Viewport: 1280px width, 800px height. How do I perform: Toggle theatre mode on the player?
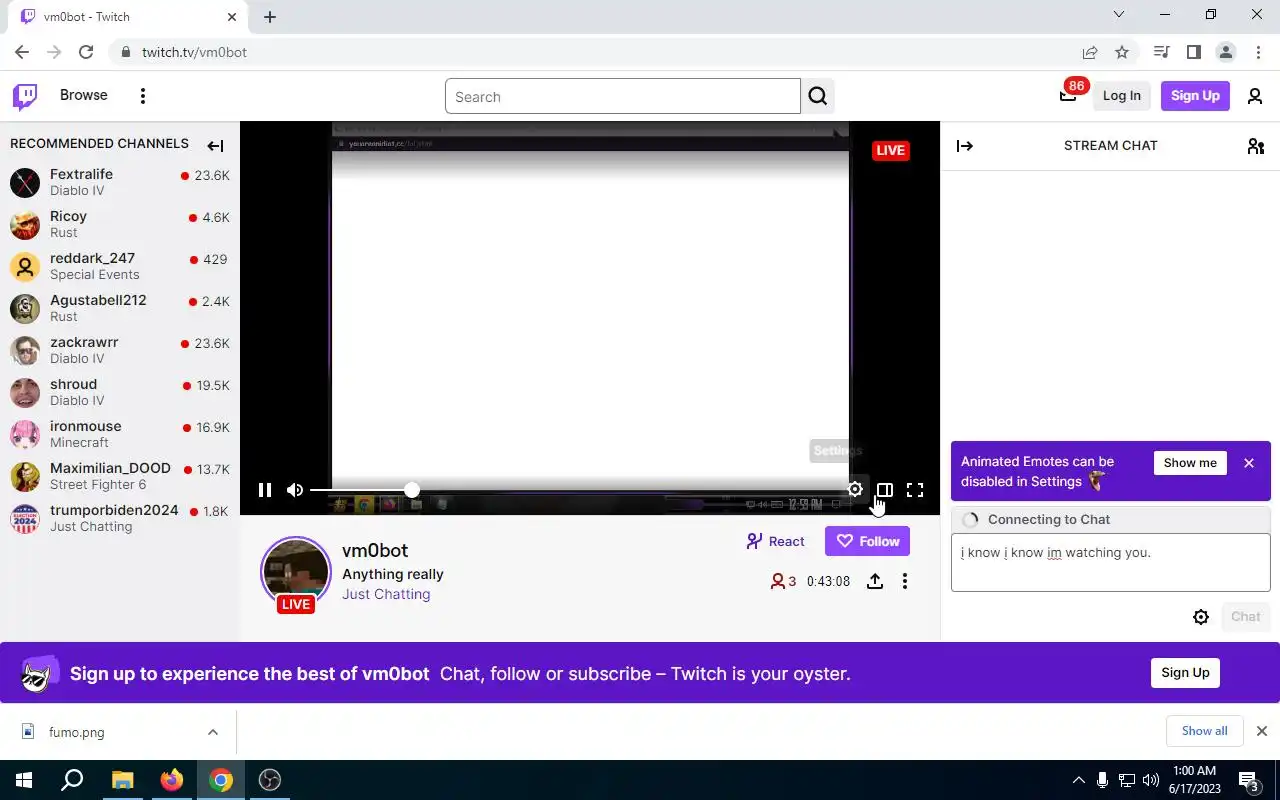tap(885, 490)
